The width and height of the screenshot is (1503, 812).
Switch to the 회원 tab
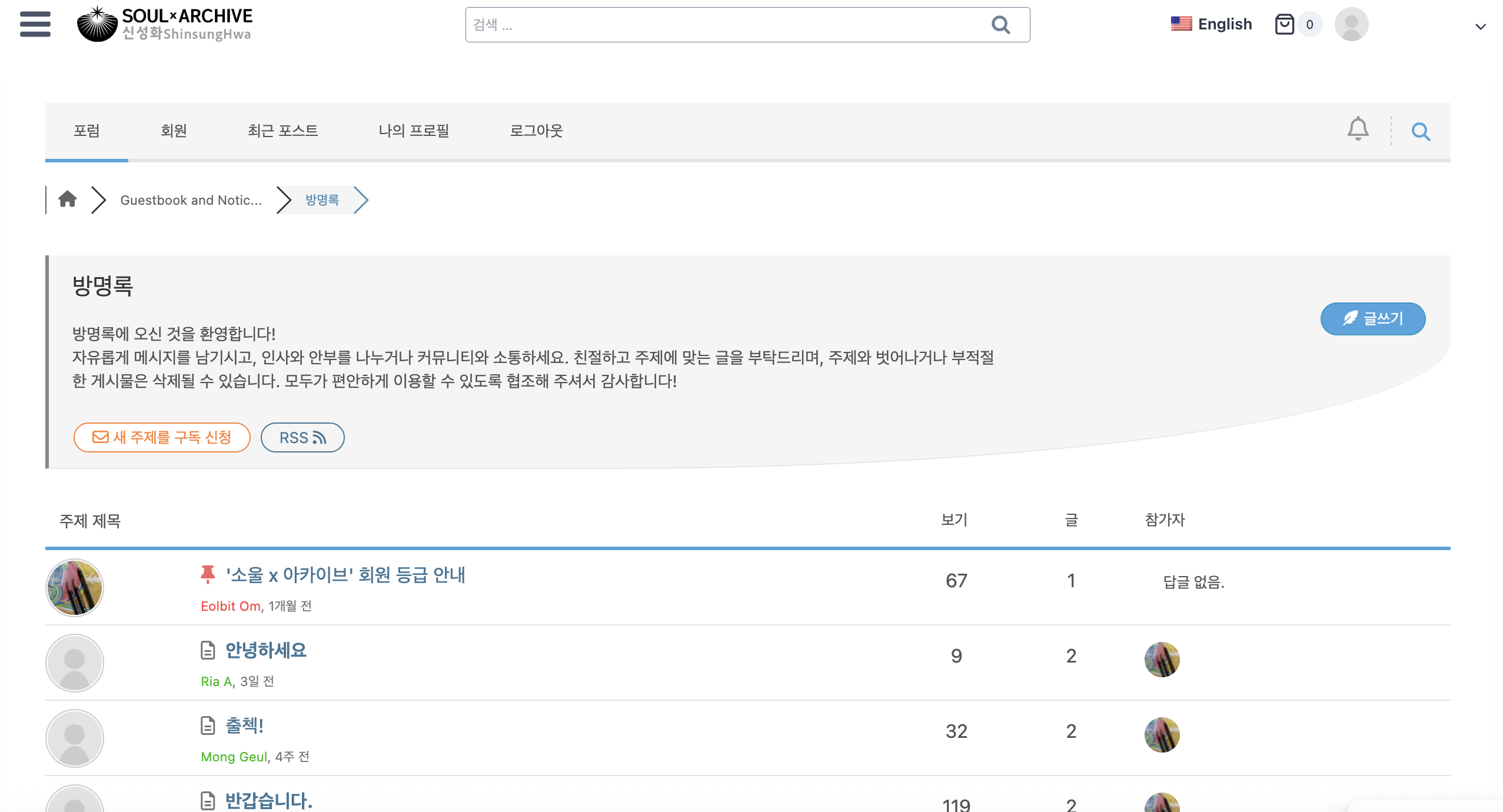(174, 131)
